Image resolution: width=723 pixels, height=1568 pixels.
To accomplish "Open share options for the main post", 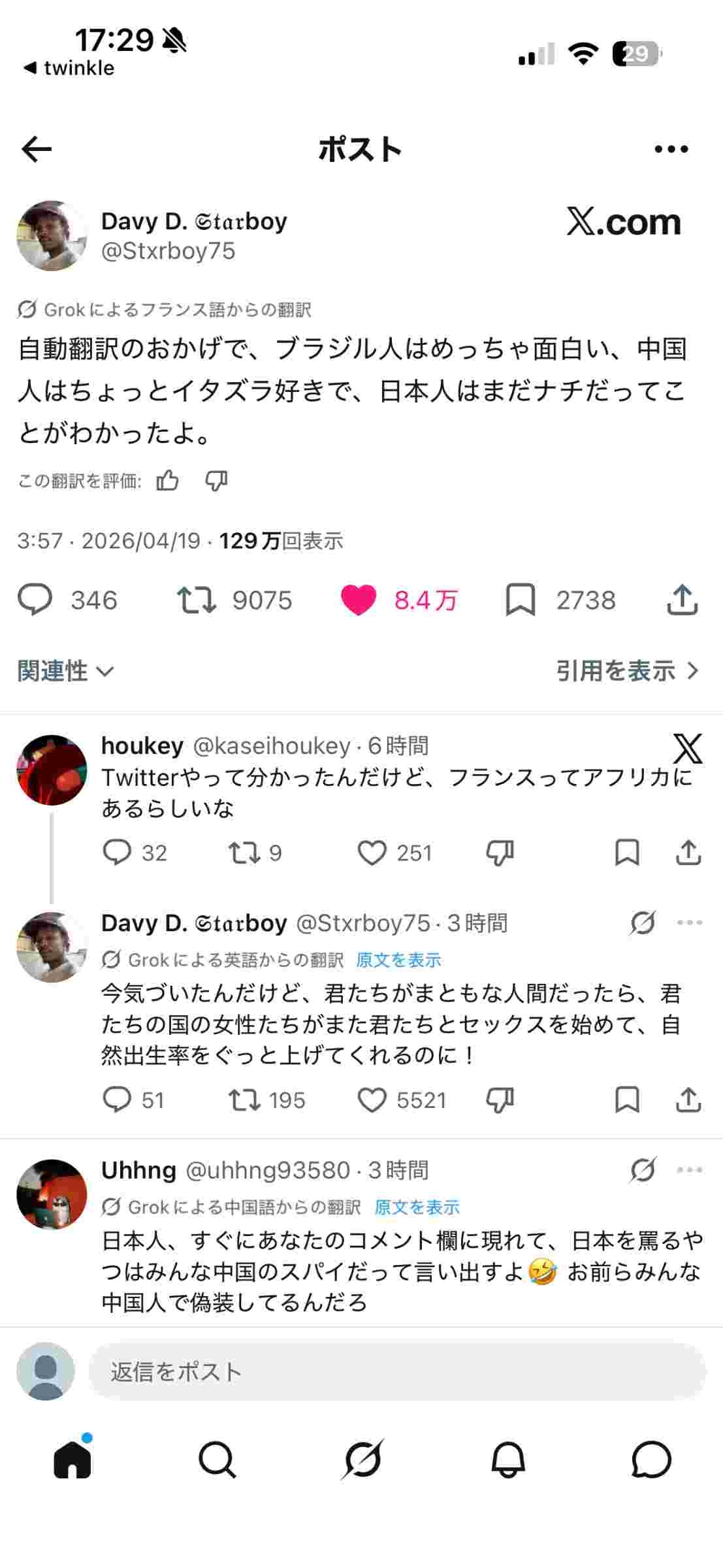I will tap(682, 600).
